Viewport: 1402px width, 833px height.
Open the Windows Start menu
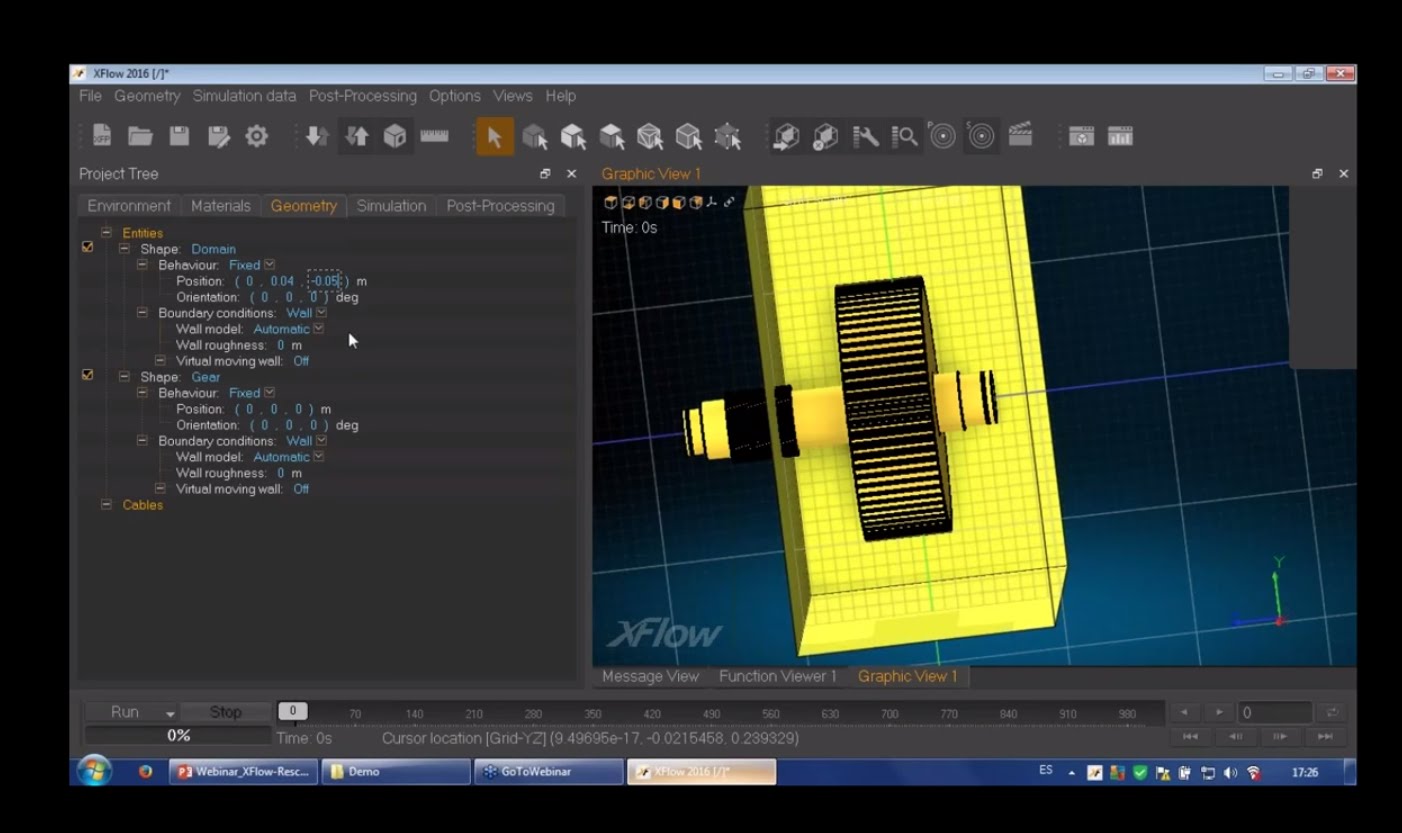(95, 772)
